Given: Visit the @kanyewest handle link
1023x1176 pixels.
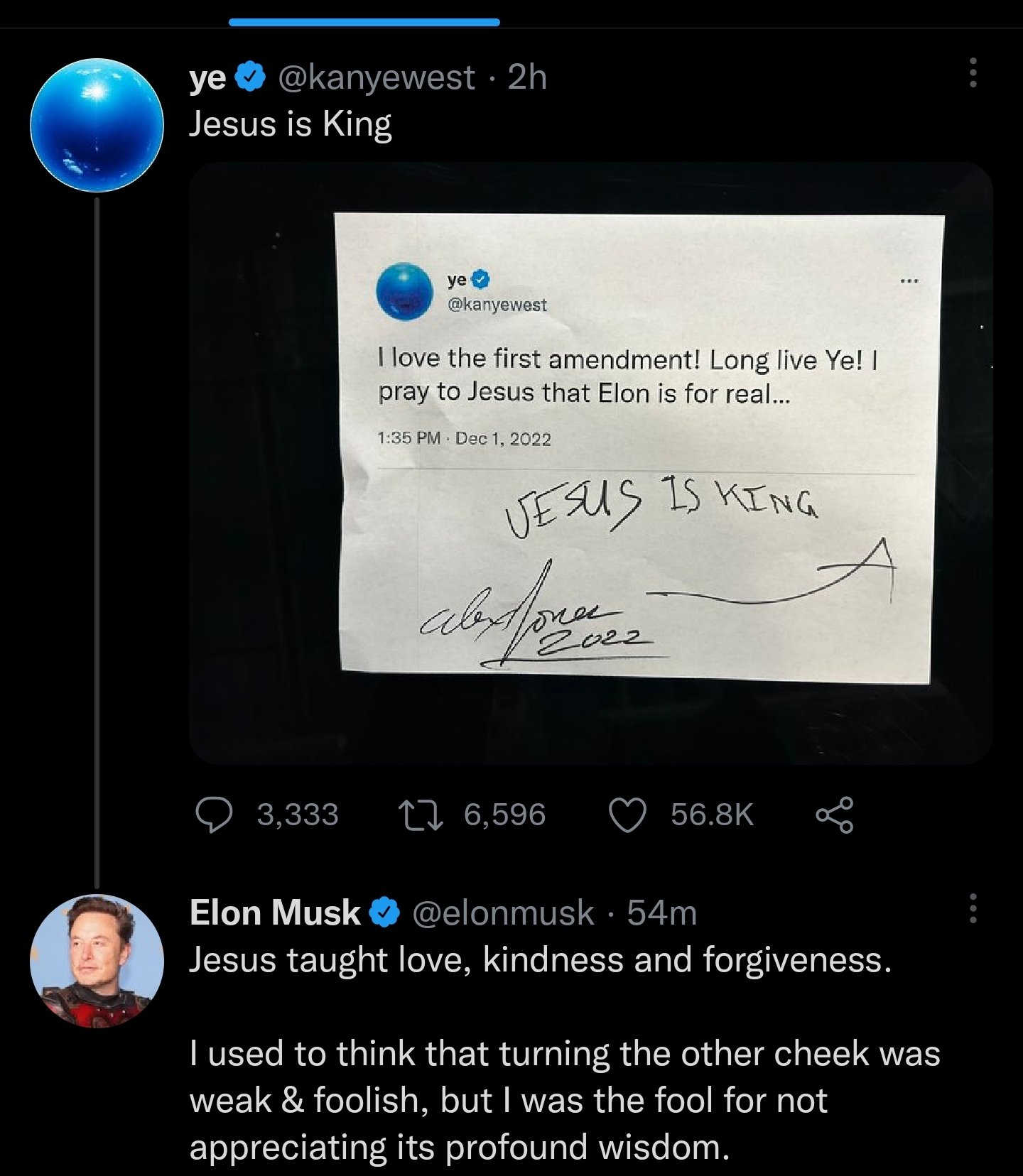Looking at the screenshot, I should click(x=377, y=77).
